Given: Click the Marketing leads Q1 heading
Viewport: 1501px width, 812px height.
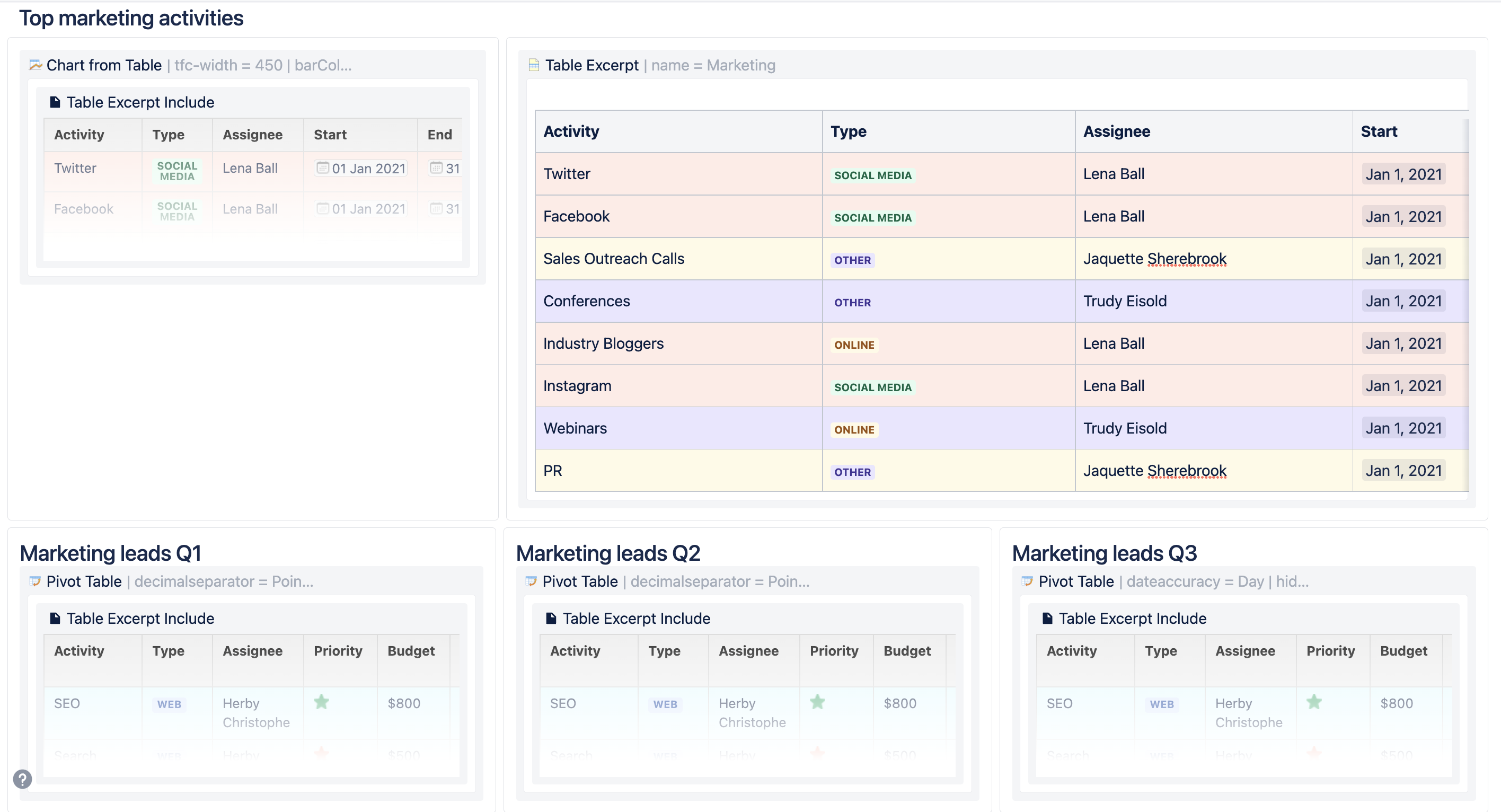Looking at the screenshot, I should pyautogui.click(x=111, y=553).
